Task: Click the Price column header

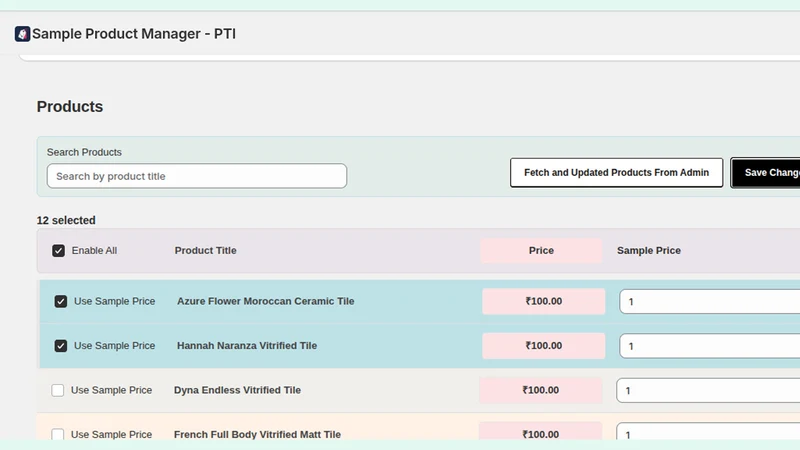Action: click(x=541, y=251)
